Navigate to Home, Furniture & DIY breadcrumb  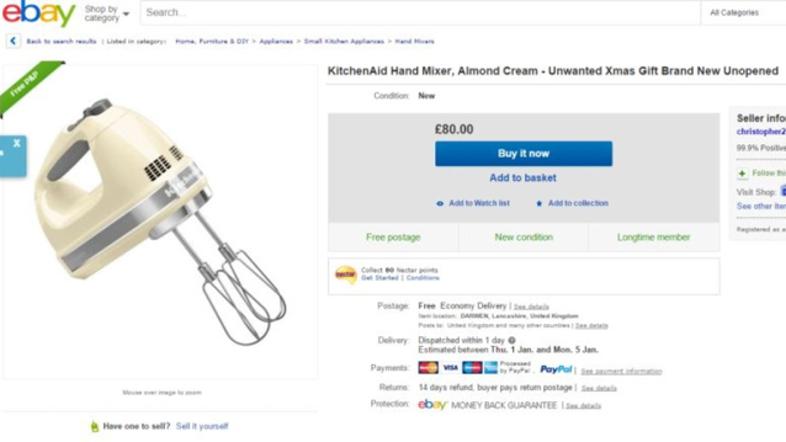tap(212, 41)
